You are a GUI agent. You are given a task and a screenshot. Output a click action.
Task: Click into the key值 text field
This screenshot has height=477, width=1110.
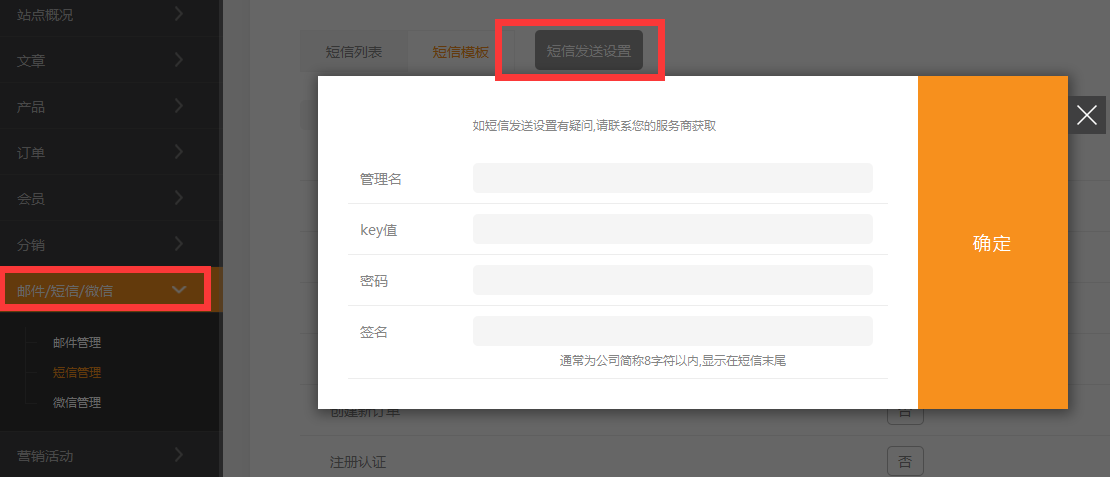pos(672,229)
